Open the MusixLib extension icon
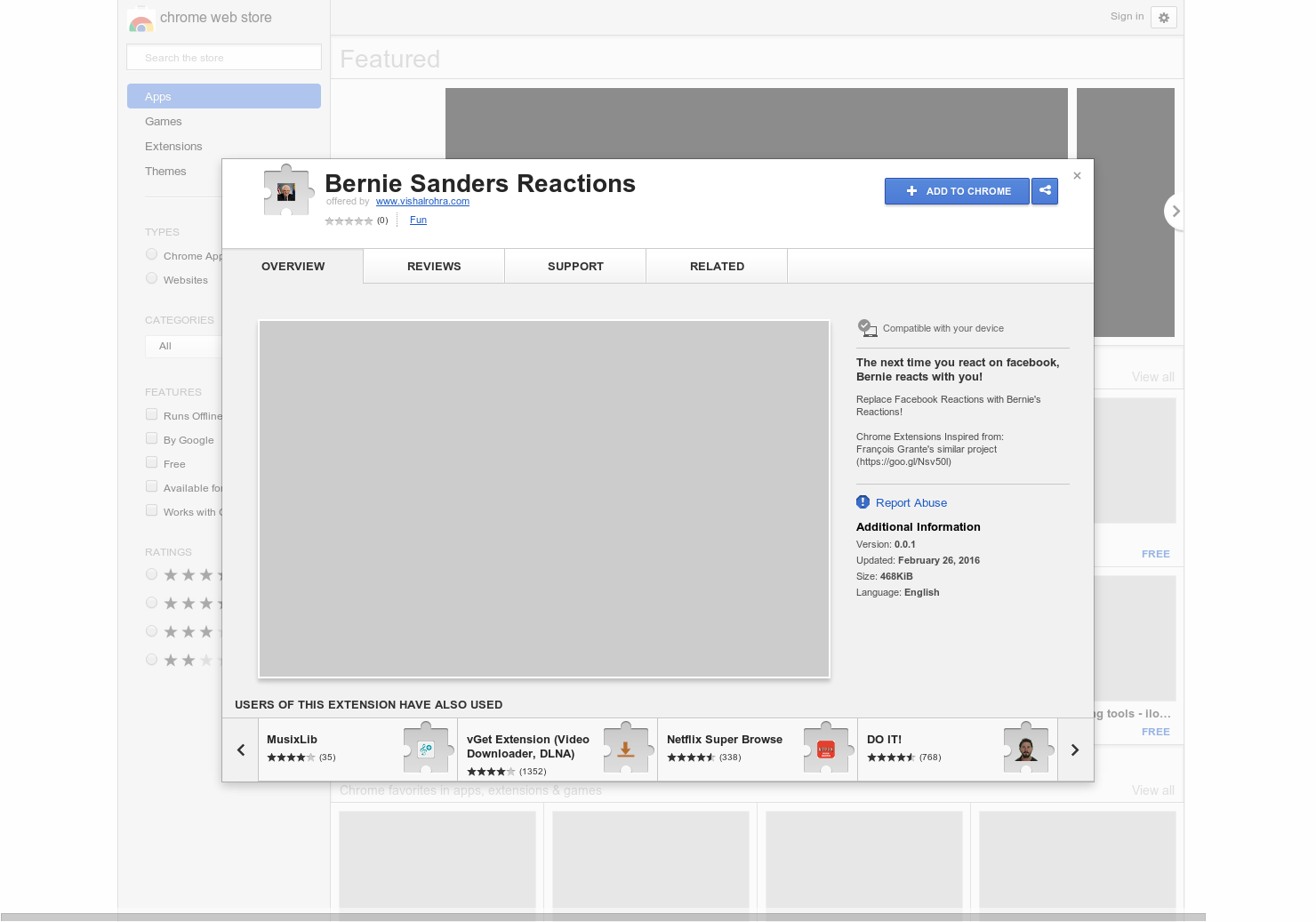The height and width of the screenshot is (922, 1316). (427, 749)
